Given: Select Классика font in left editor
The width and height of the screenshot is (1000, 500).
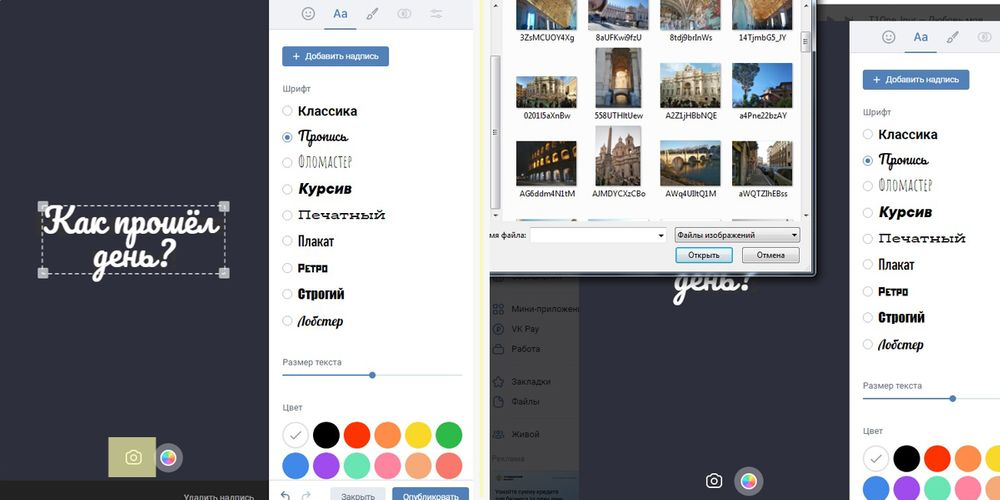Looking at the screenshot, I should [x=320, y=111].
